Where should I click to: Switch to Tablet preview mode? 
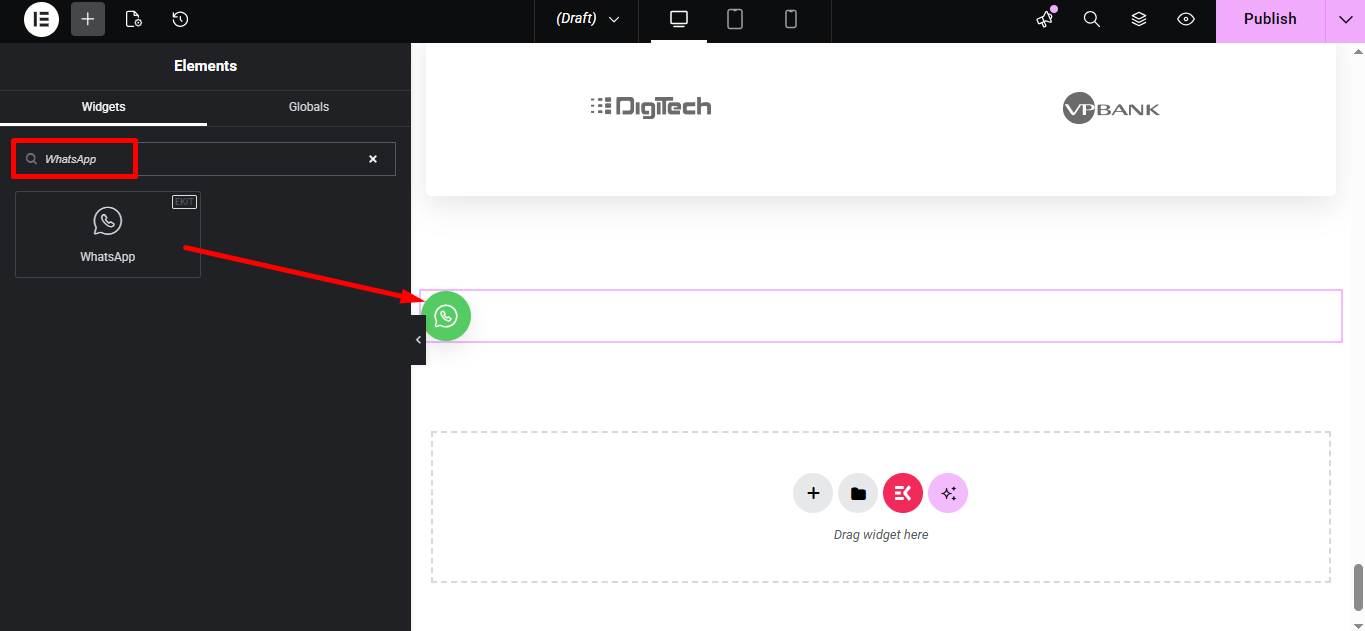pos(735,19)
